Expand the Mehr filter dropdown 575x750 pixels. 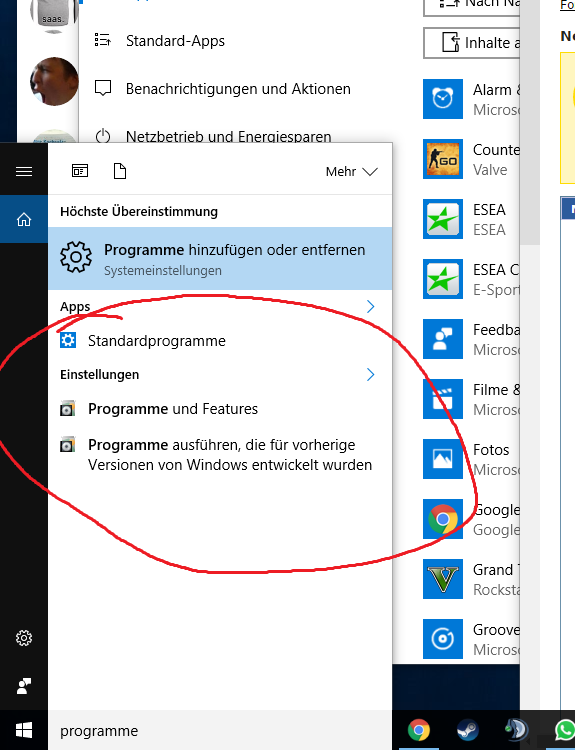coord(351,171)
